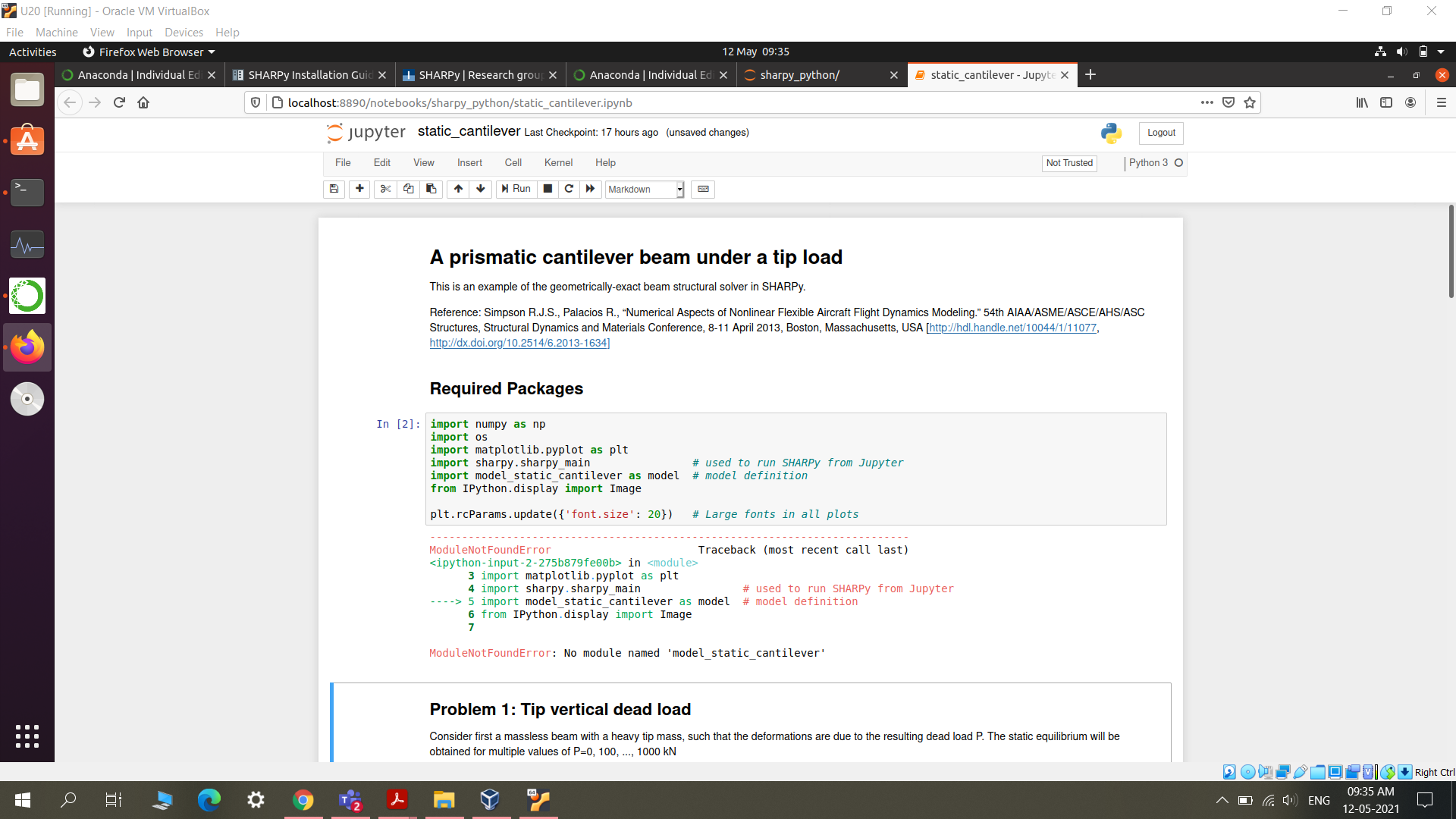Move selected cell up arrow

coord(458,189)
